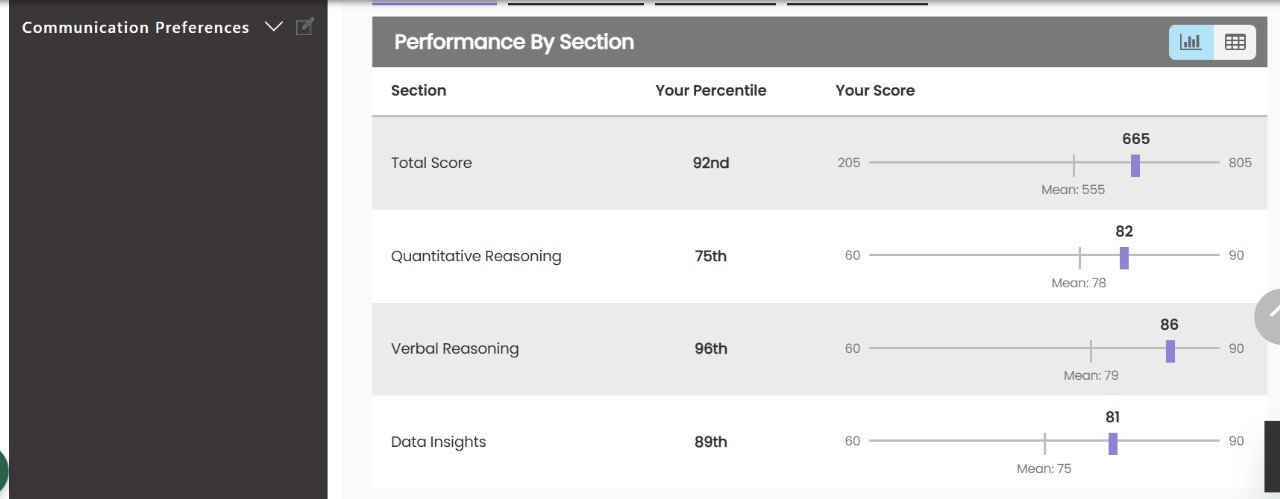Screen dimensions: 1280x499
Task: Select the Verbal Reasoning row label
Action: coord(455,349)
